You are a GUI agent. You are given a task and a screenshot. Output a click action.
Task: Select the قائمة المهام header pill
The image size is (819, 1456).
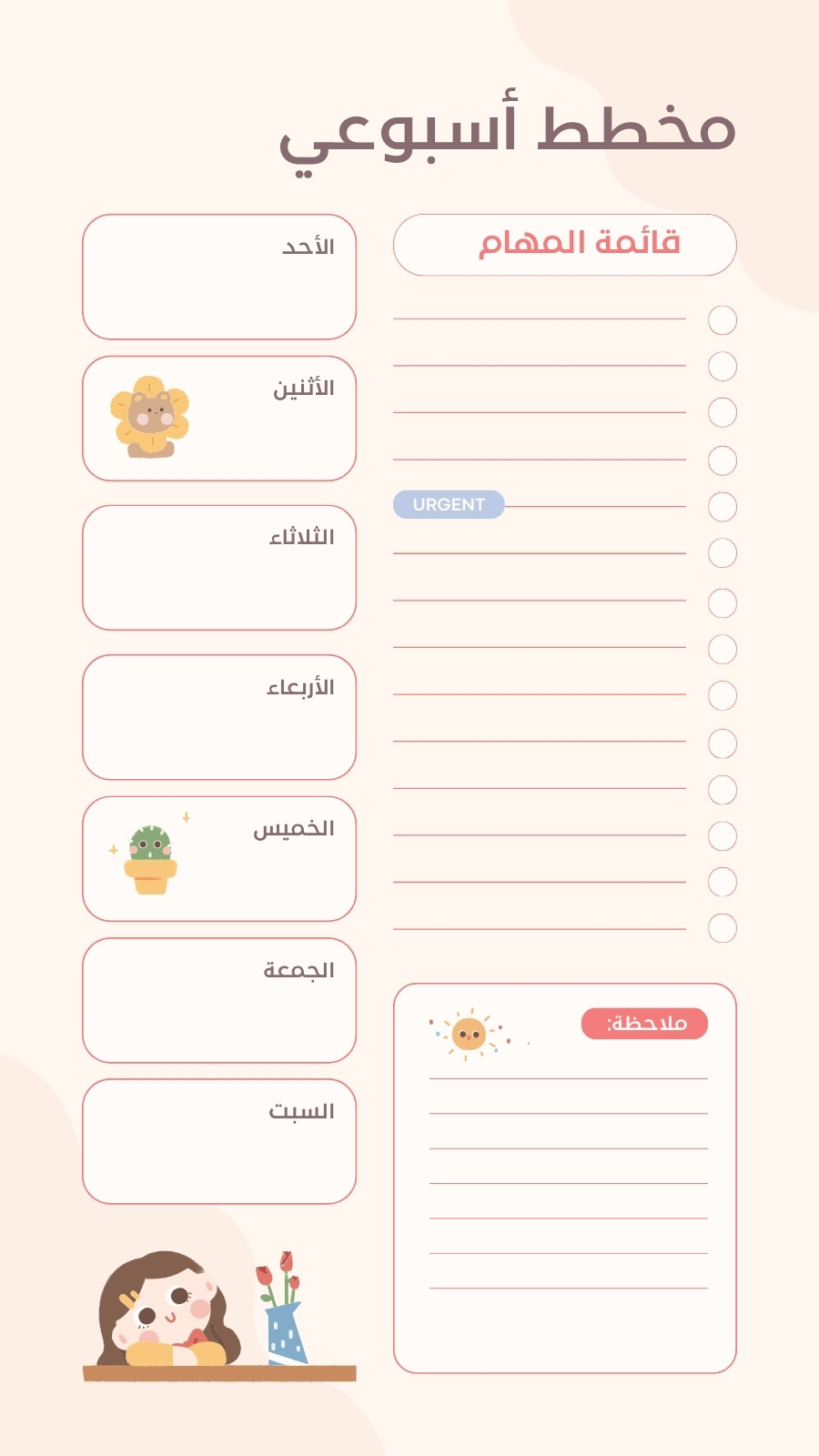coord(565,245)
